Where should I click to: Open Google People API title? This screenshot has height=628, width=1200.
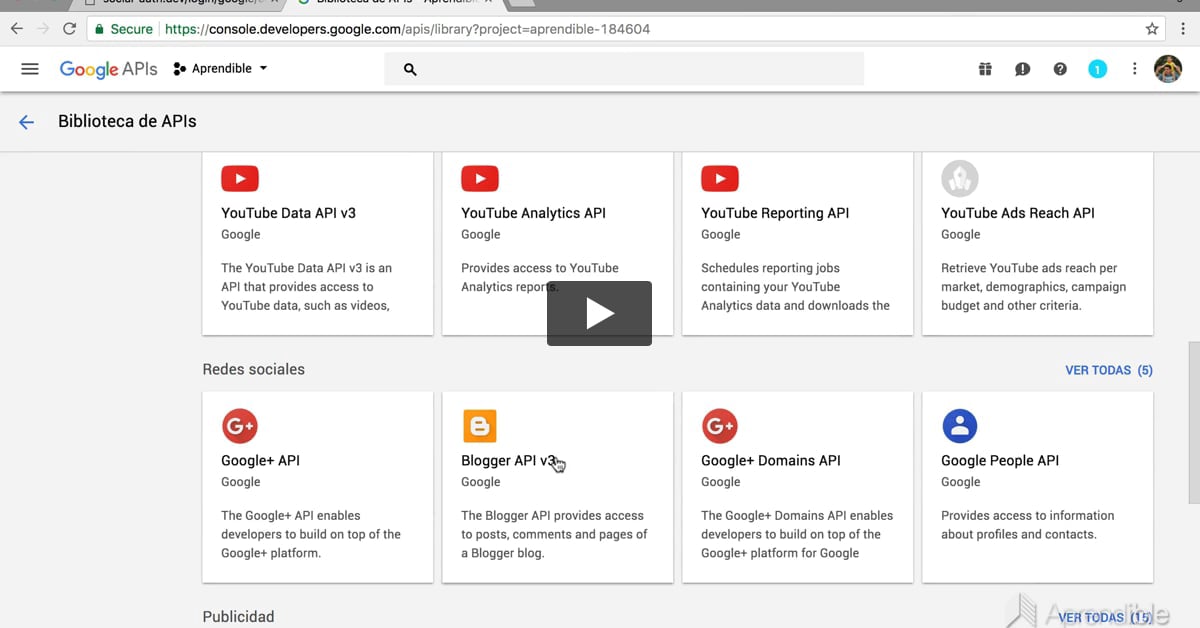click(x=1000, y=461)
